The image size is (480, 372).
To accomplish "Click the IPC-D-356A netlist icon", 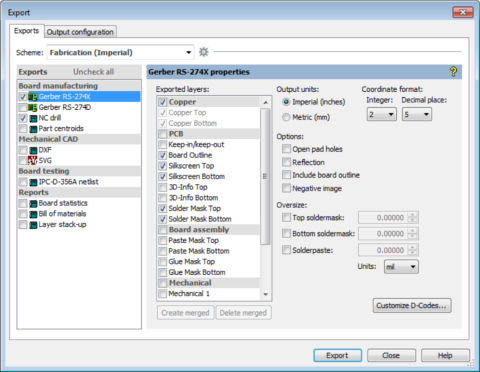I will click(x=33, y=182).
